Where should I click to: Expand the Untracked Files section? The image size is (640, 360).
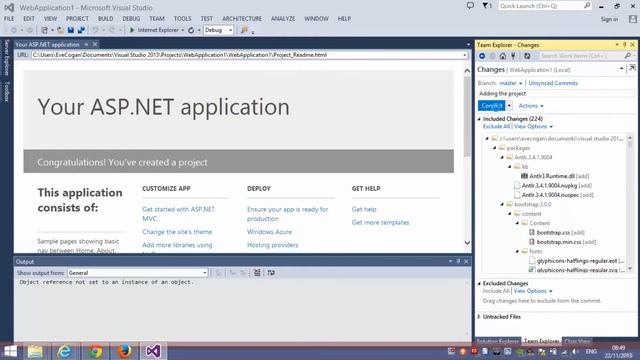tap(479, 317)
